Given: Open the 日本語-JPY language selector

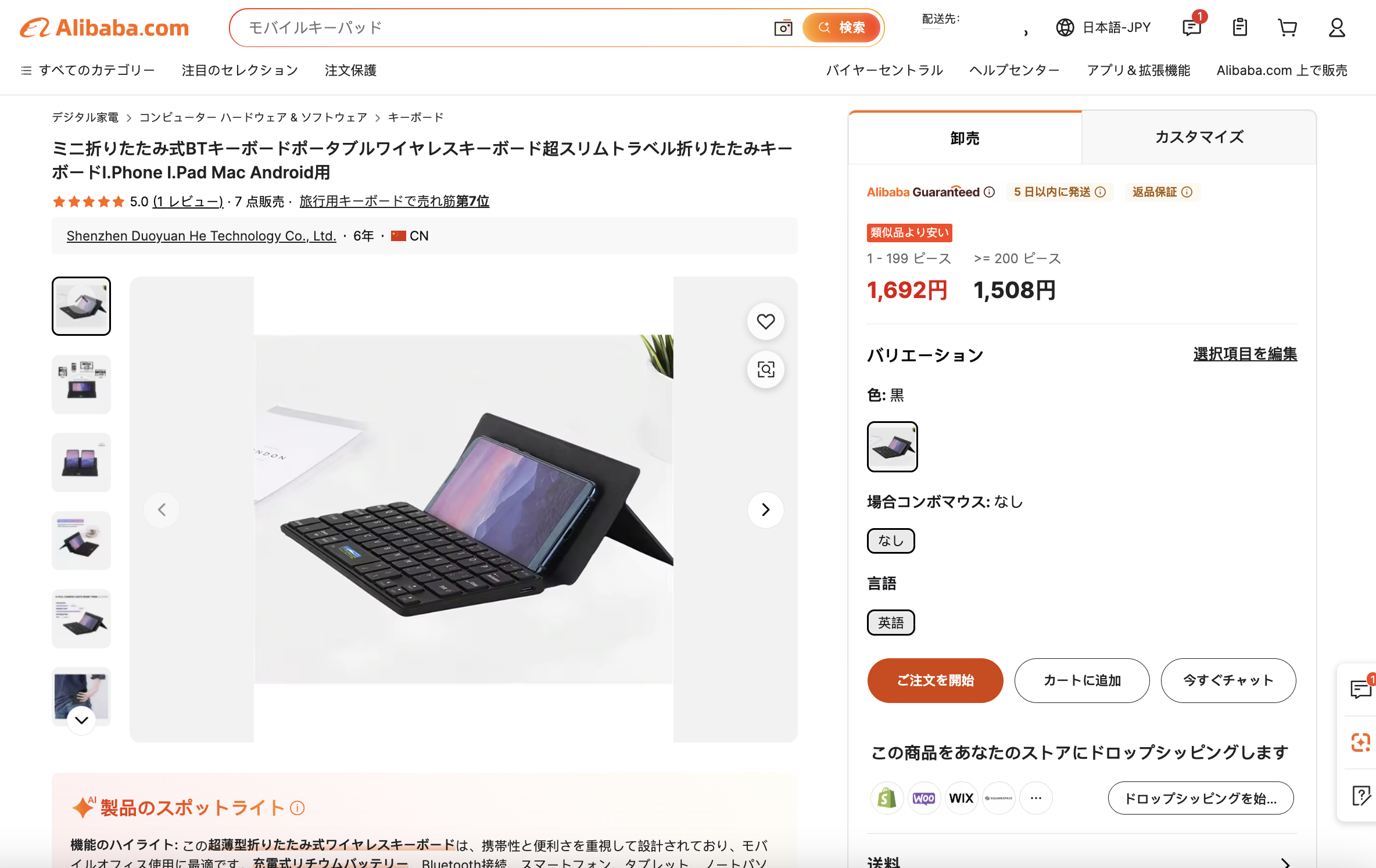Looking at the screenshot, I should [1103, 27].
